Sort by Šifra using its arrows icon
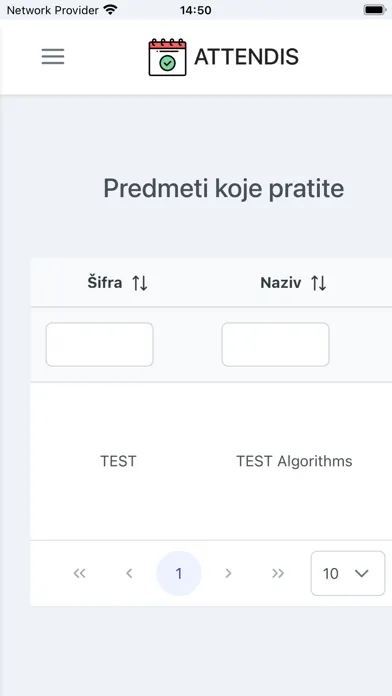Viewport: 392px width, 696px height. coord(140,283)
